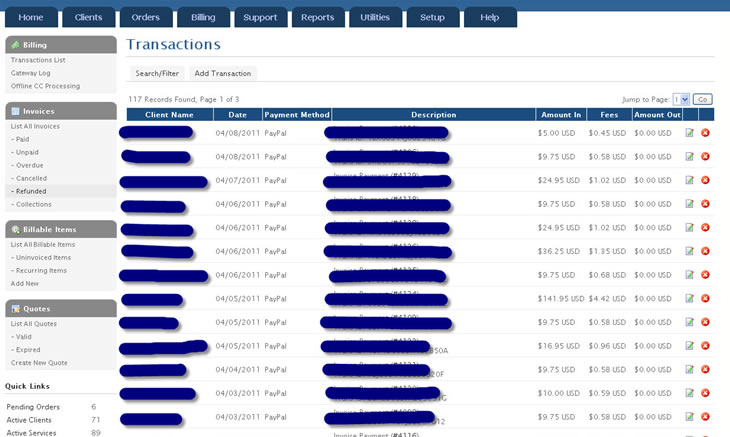Edit the 04/06/2011 $24.95 transaction
This screenshot has width=730, height=437.
click(689, 227)
